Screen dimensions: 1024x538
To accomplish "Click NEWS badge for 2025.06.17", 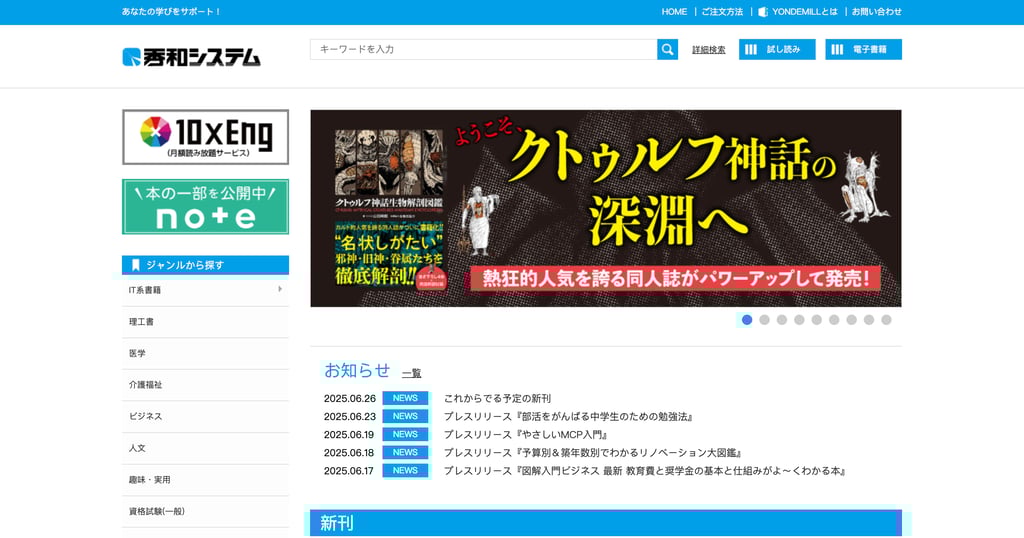I will 405,471.
